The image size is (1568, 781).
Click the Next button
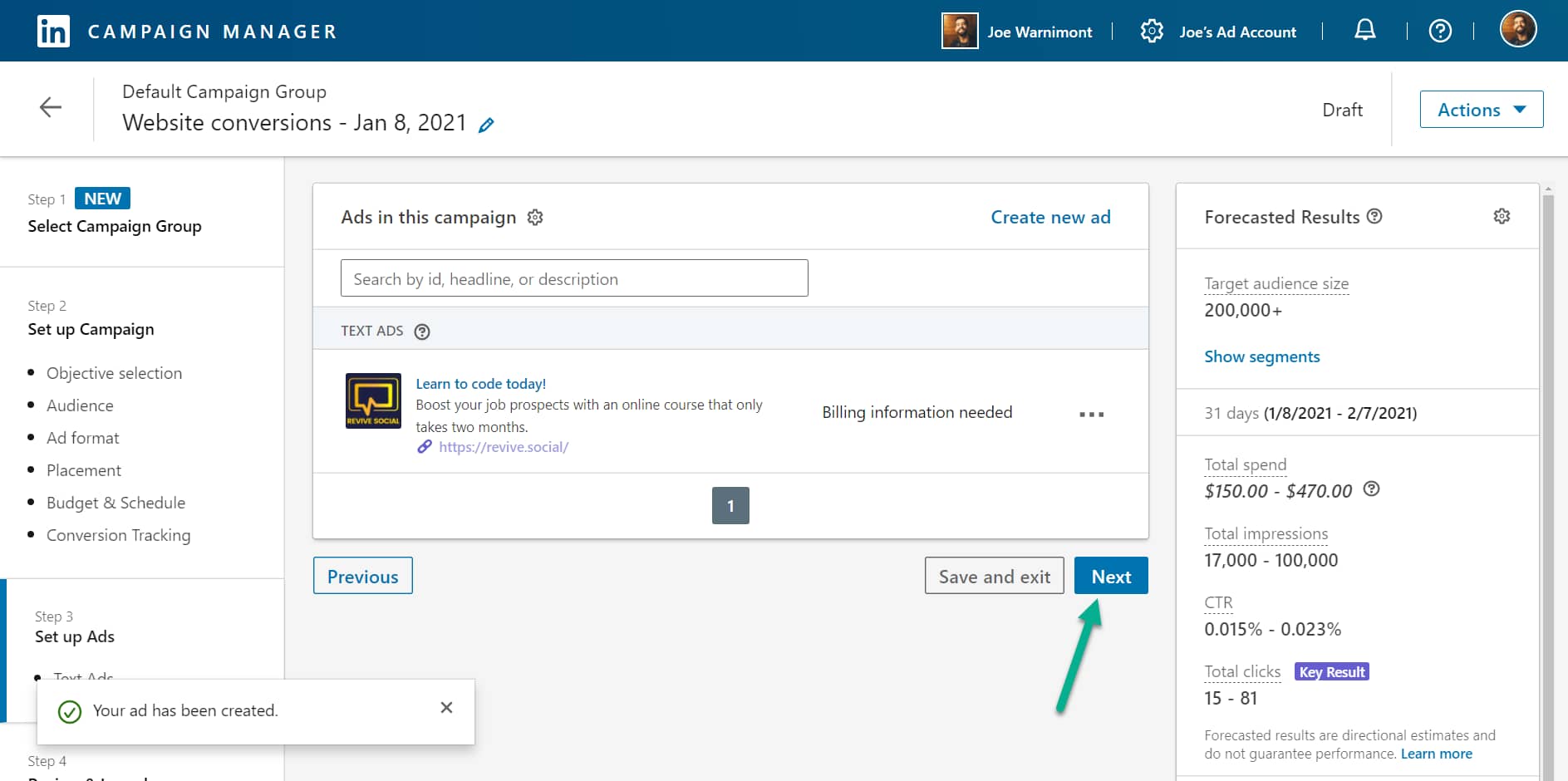[x=1111, y=576]
